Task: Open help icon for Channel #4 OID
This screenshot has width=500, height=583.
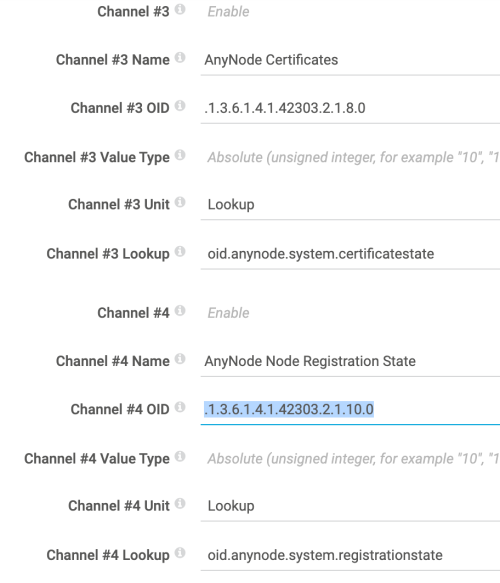Action: tap(180, 407)
